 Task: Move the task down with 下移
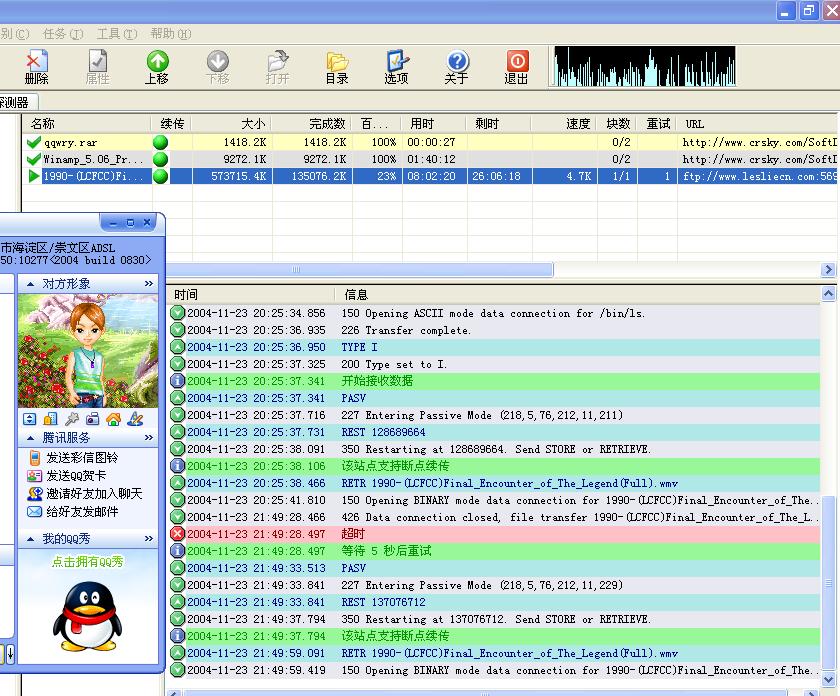[218, 67]
